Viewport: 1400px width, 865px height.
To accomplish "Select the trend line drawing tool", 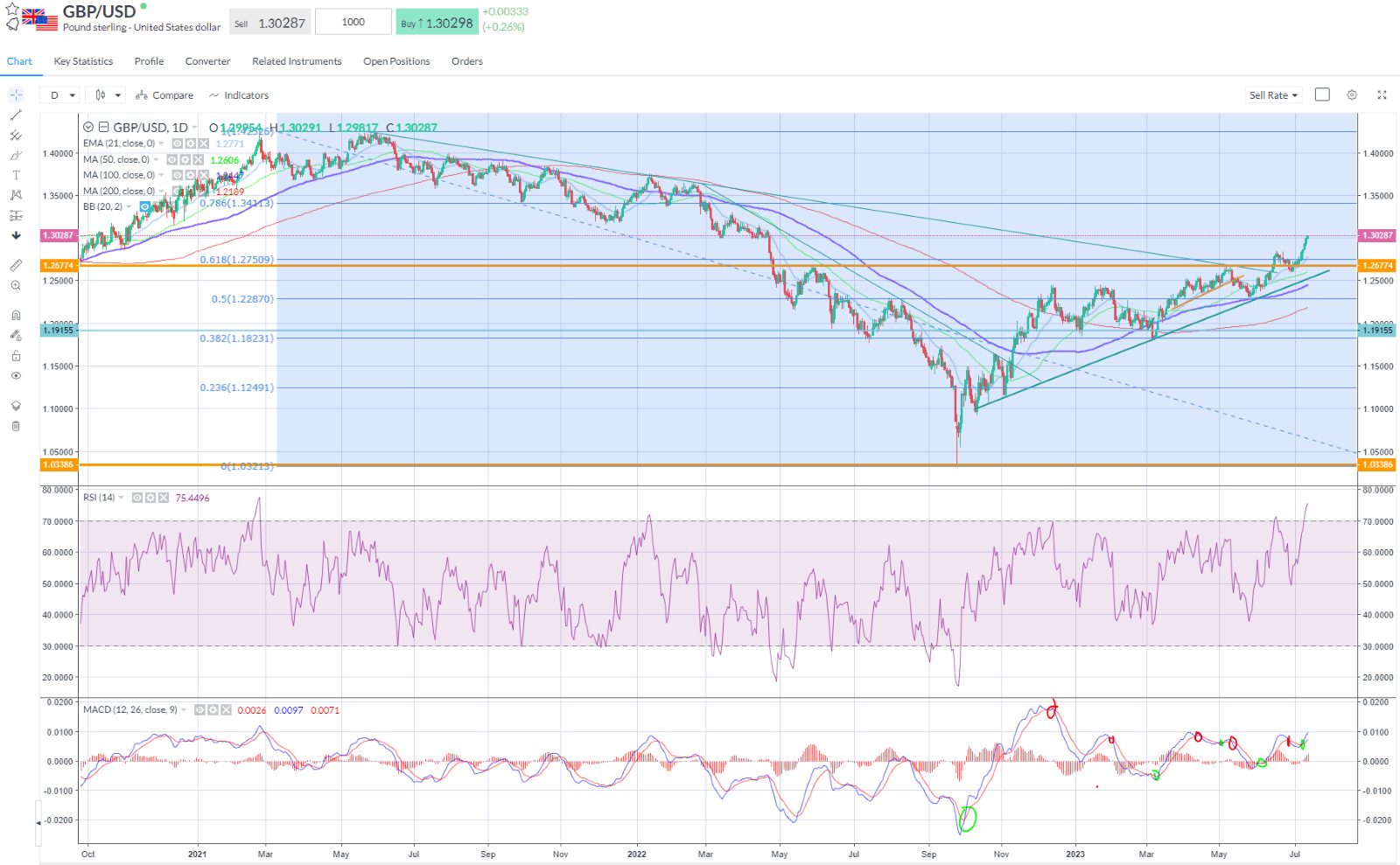I will tap(16, 115).
